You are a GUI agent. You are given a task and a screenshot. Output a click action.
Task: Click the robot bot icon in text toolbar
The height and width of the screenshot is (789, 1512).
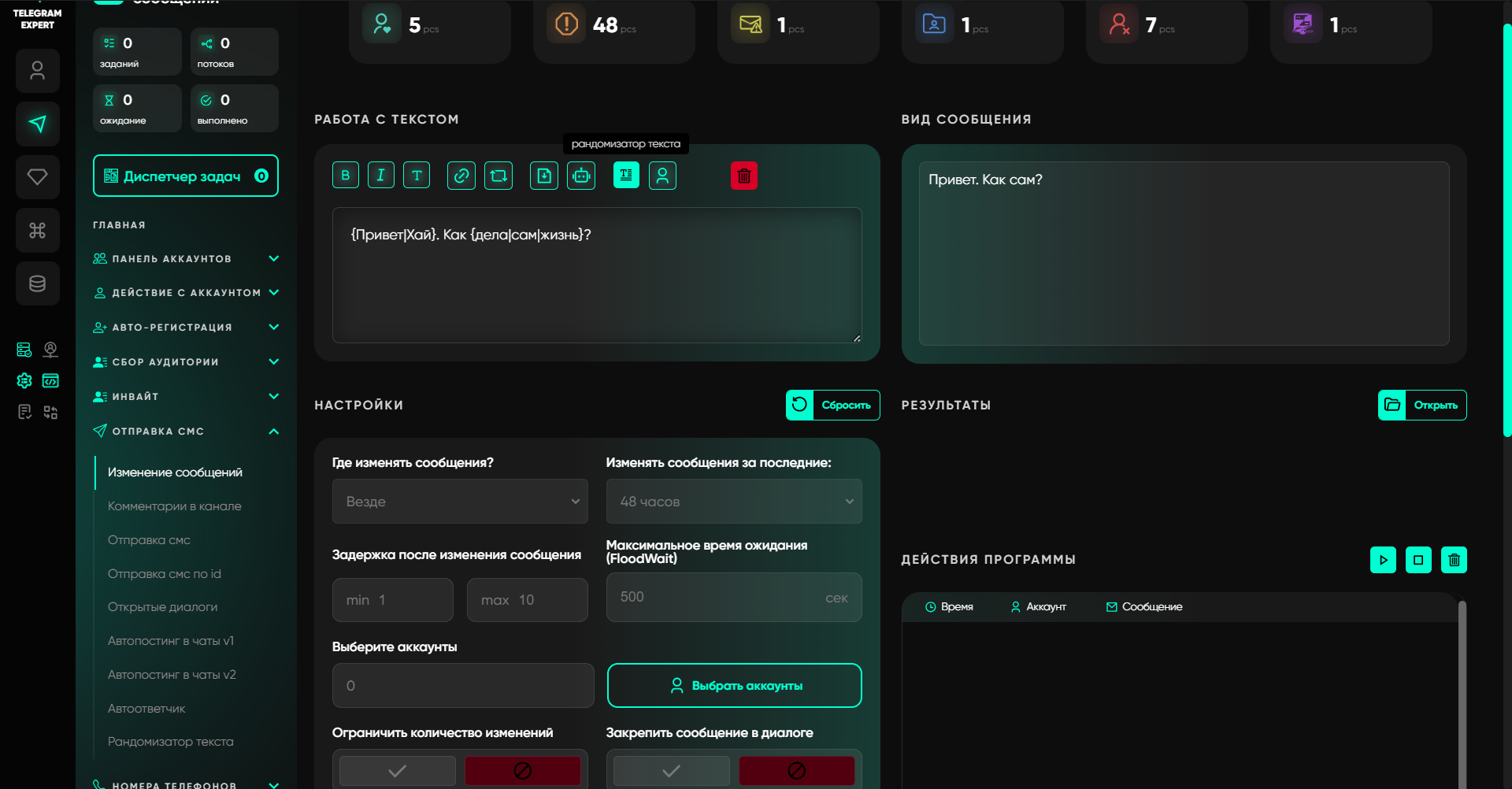[x=581, y=176]
